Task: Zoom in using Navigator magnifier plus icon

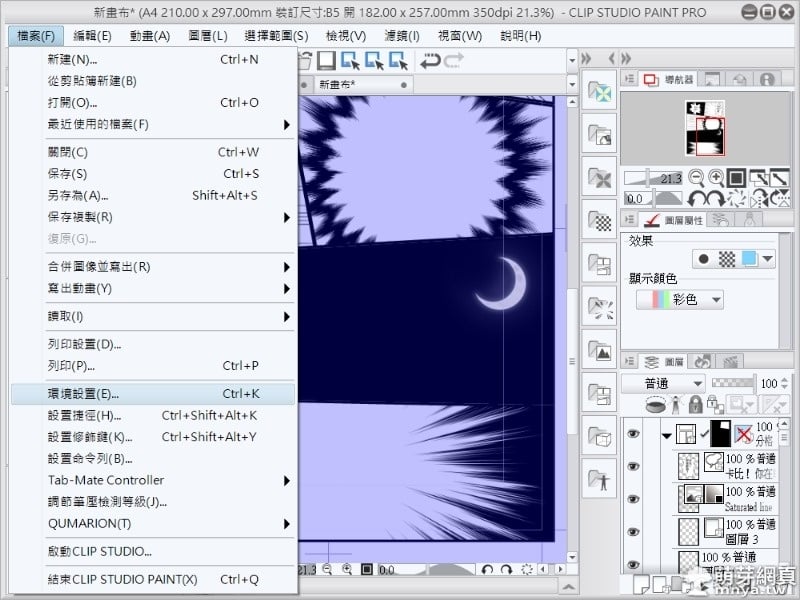Action: 716,178
